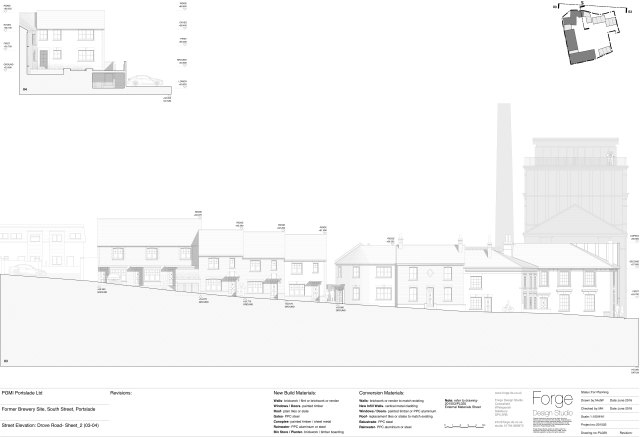Click the parked car in the top elevation
Screen dimensions: 640x437
tap(143, 80)
